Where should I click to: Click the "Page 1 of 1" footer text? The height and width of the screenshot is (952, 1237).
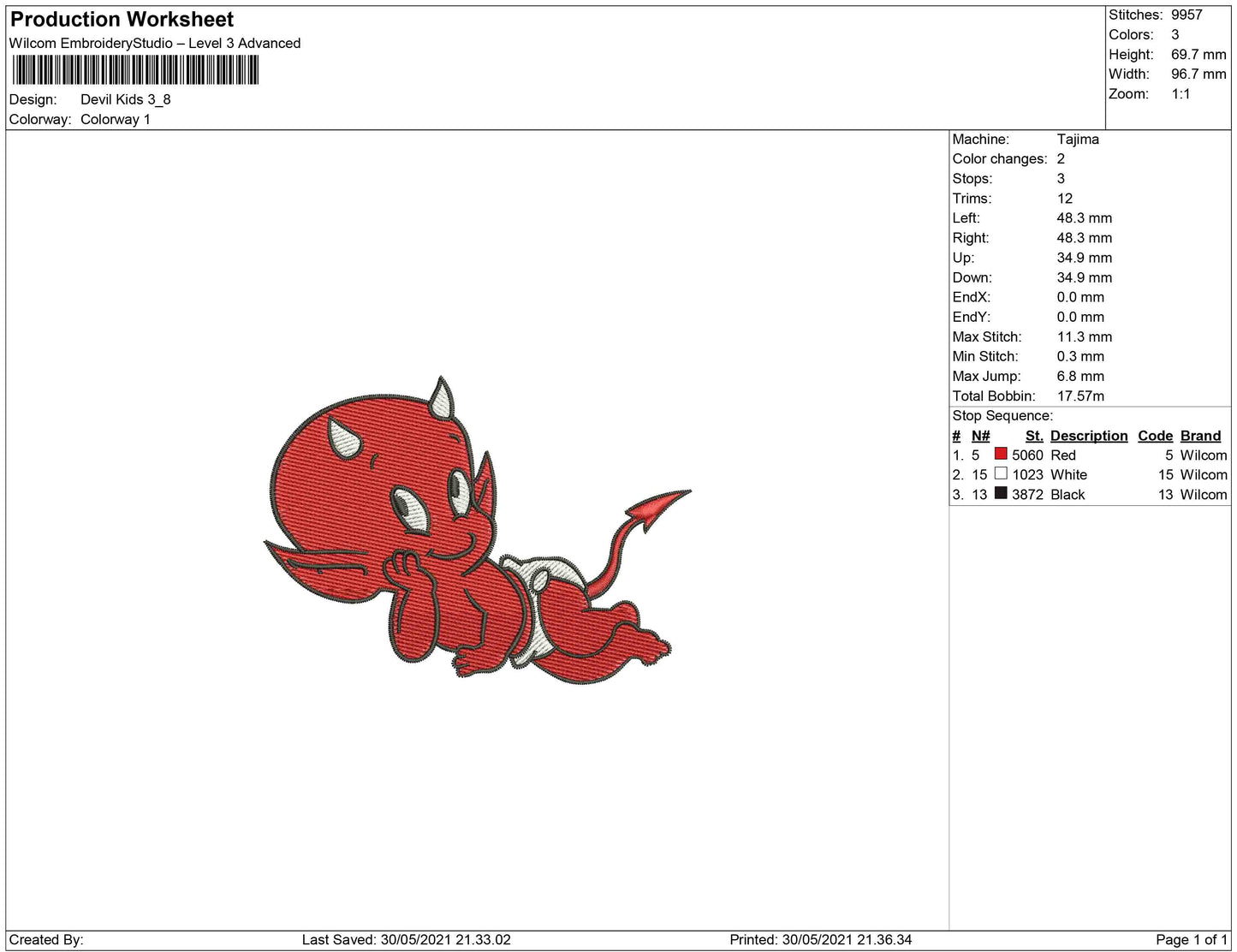pyautogui.click(x=1192, y=939)
